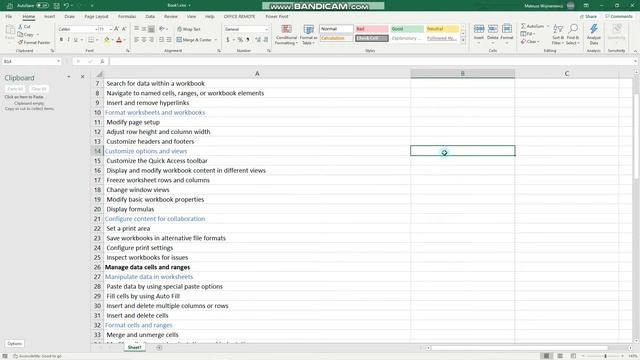This screenshot has width=640, height=360.
Task: Switch to the View tab
Action: point(191,16)
